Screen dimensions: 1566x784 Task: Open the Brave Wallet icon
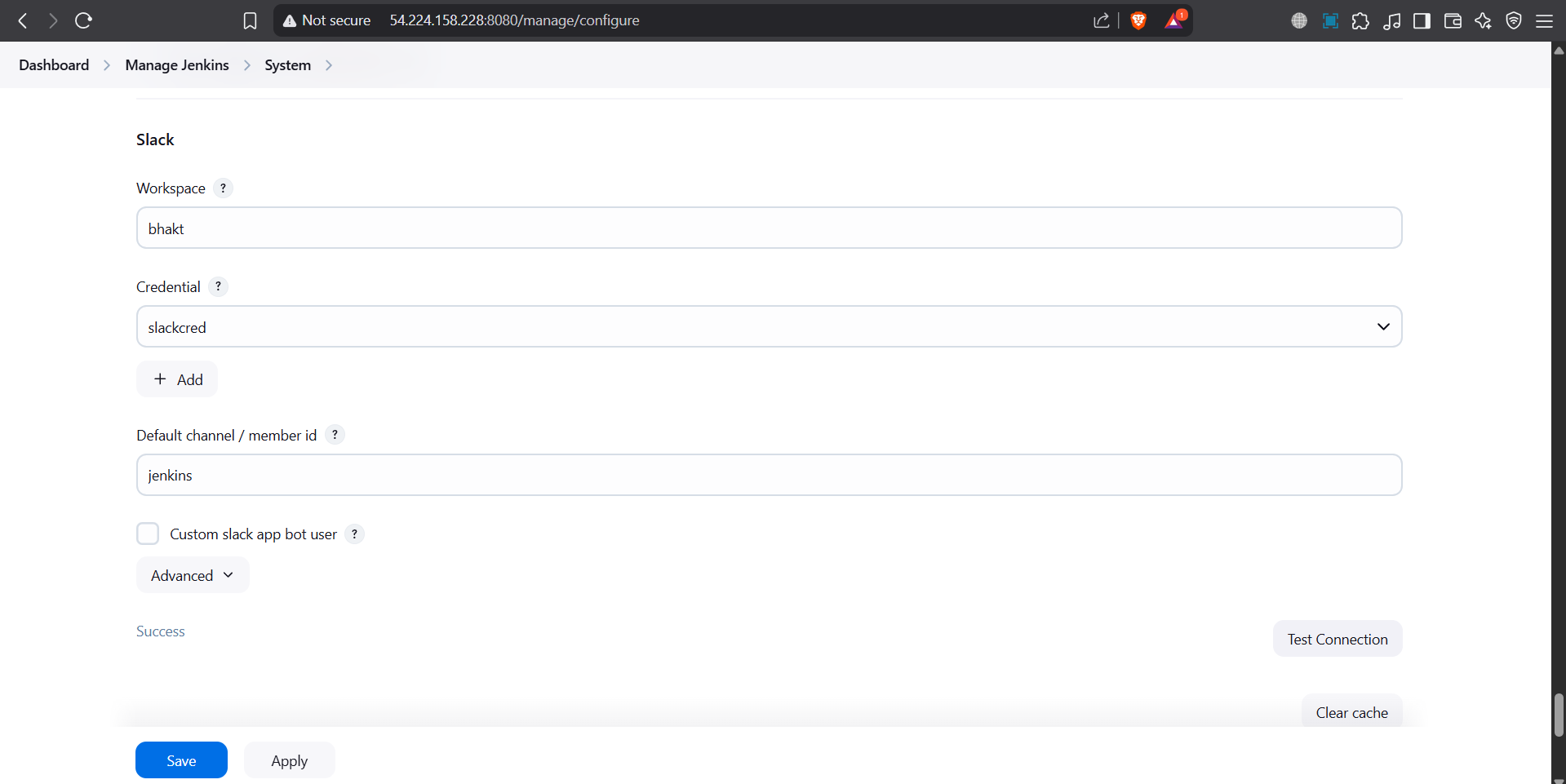pyautogui.click(x=1453, y=20)
